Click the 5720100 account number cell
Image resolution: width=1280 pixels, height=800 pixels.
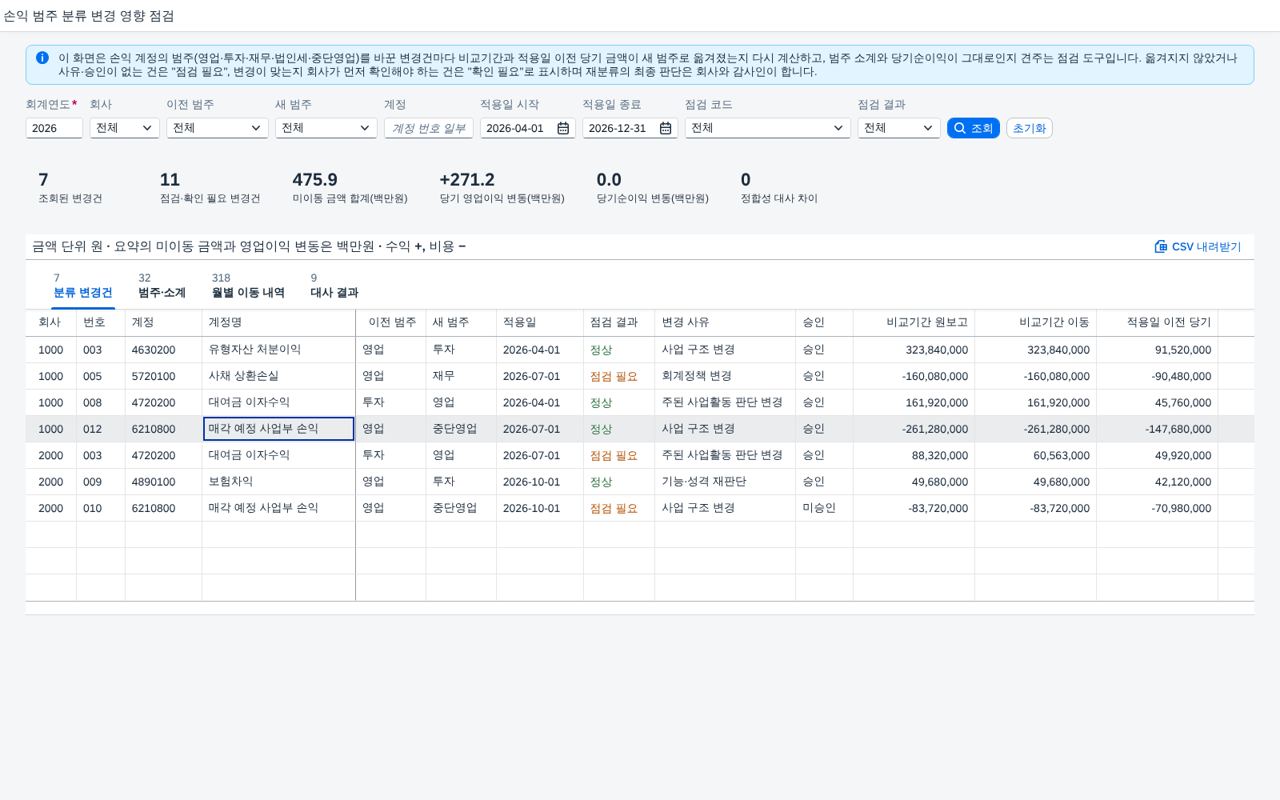(163, 376)
